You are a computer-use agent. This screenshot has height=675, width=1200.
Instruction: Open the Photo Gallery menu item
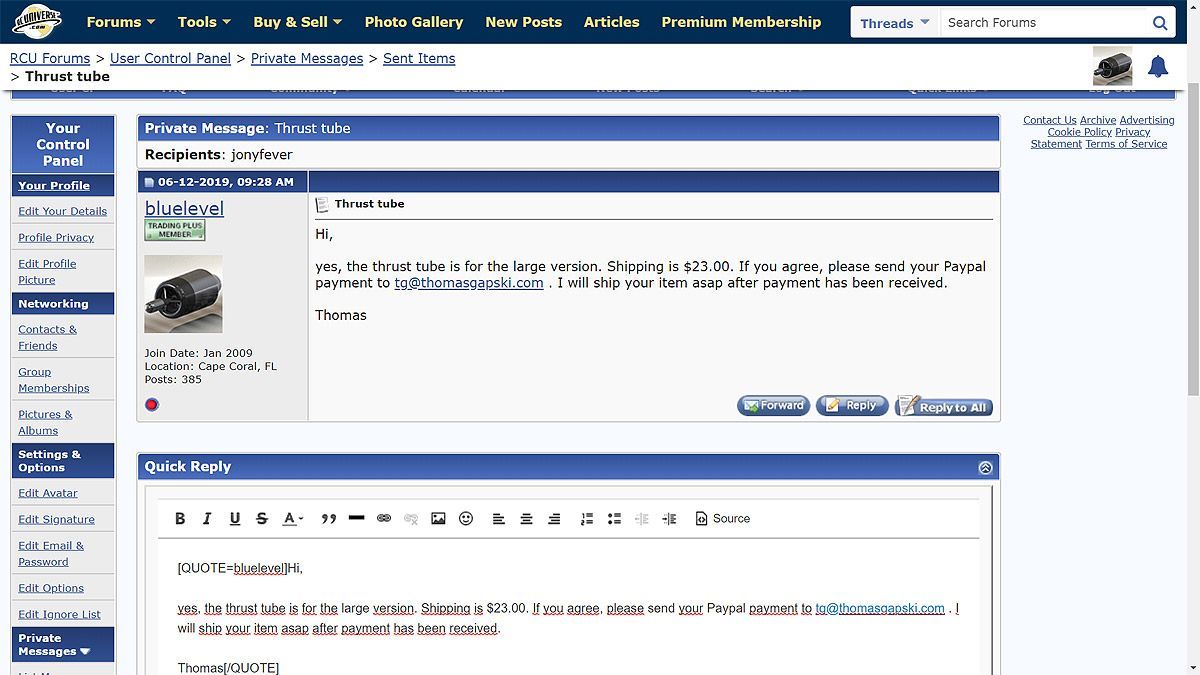click(413, 22)
